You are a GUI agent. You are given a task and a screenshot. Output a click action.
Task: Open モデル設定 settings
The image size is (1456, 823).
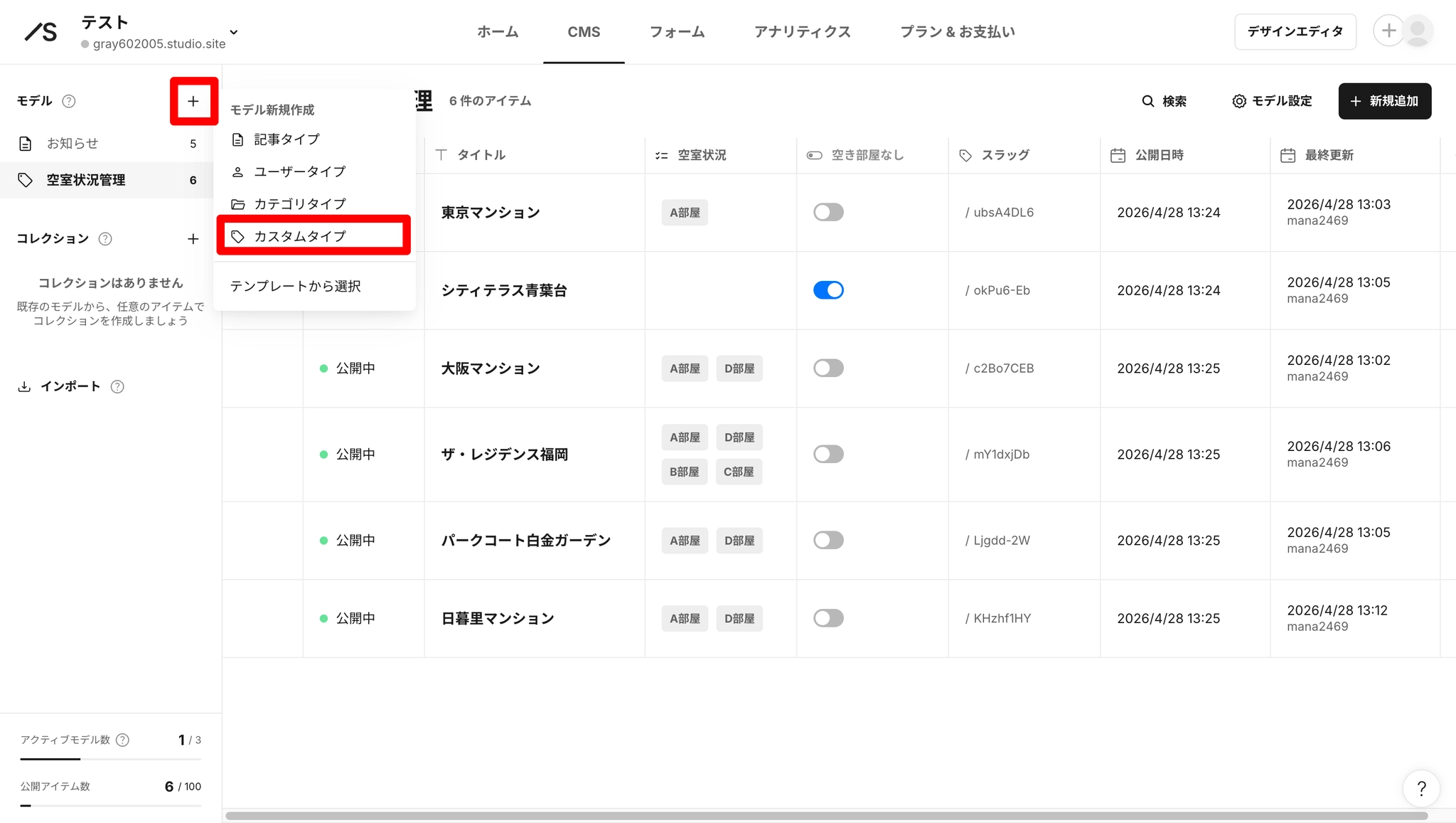coord(1272,101)
